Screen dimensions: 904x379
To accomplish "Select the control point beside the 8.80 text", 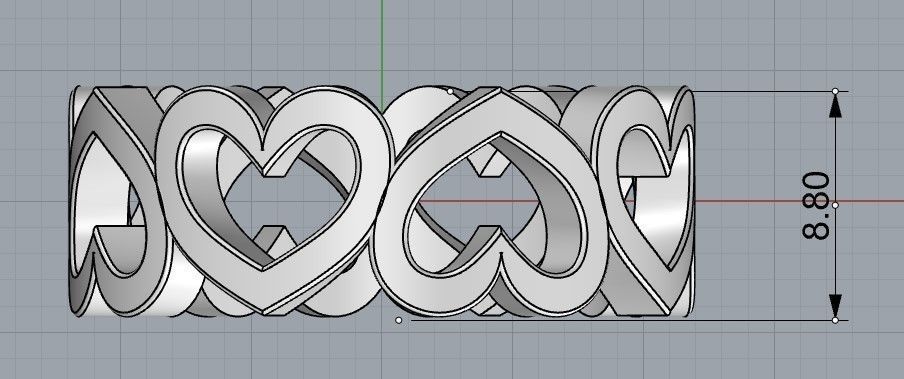I will [835, 205].
